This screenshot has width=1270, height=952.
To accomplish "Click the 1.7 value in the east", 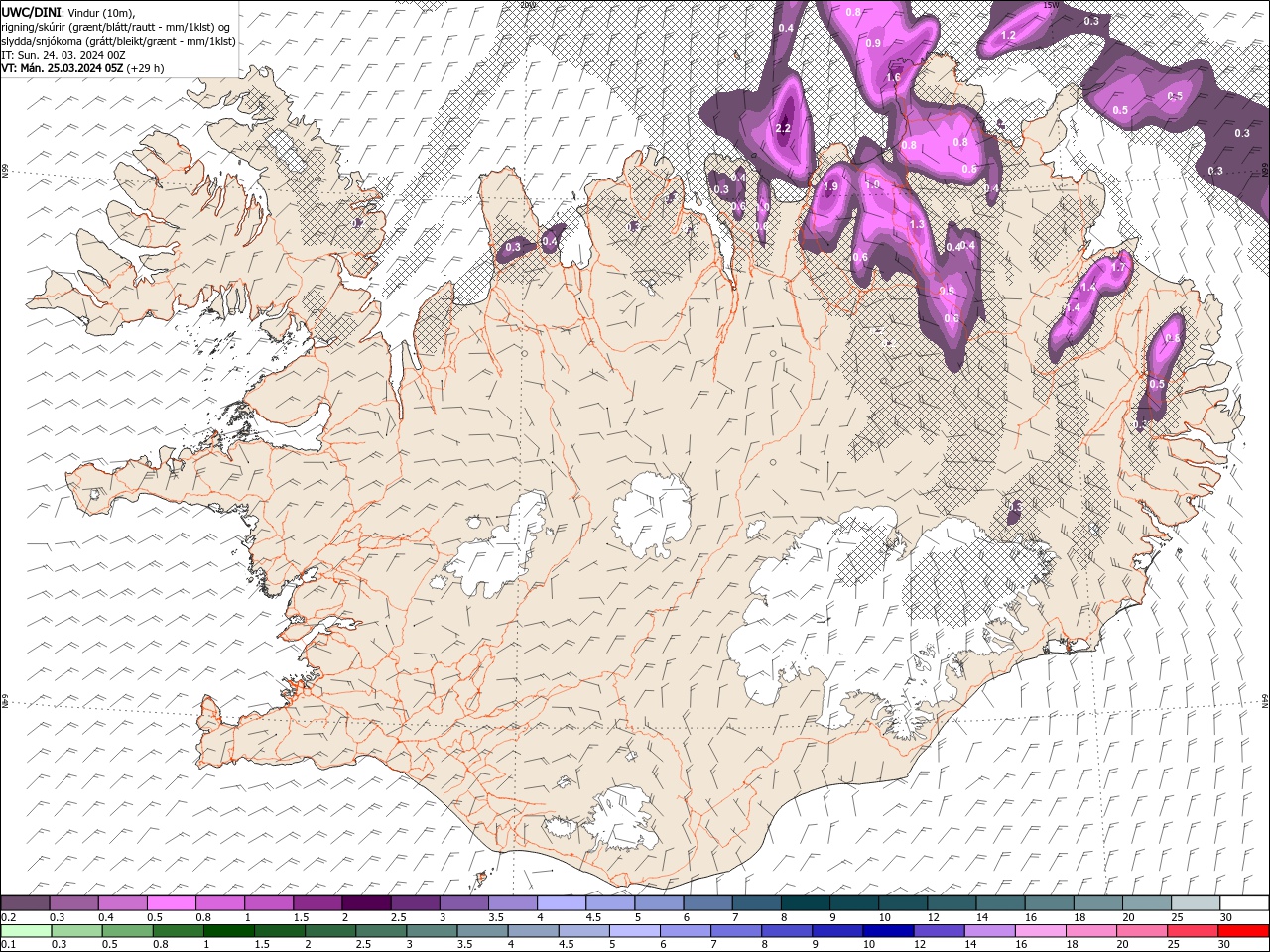I will pyautogui.click(x=1119, y=267).
